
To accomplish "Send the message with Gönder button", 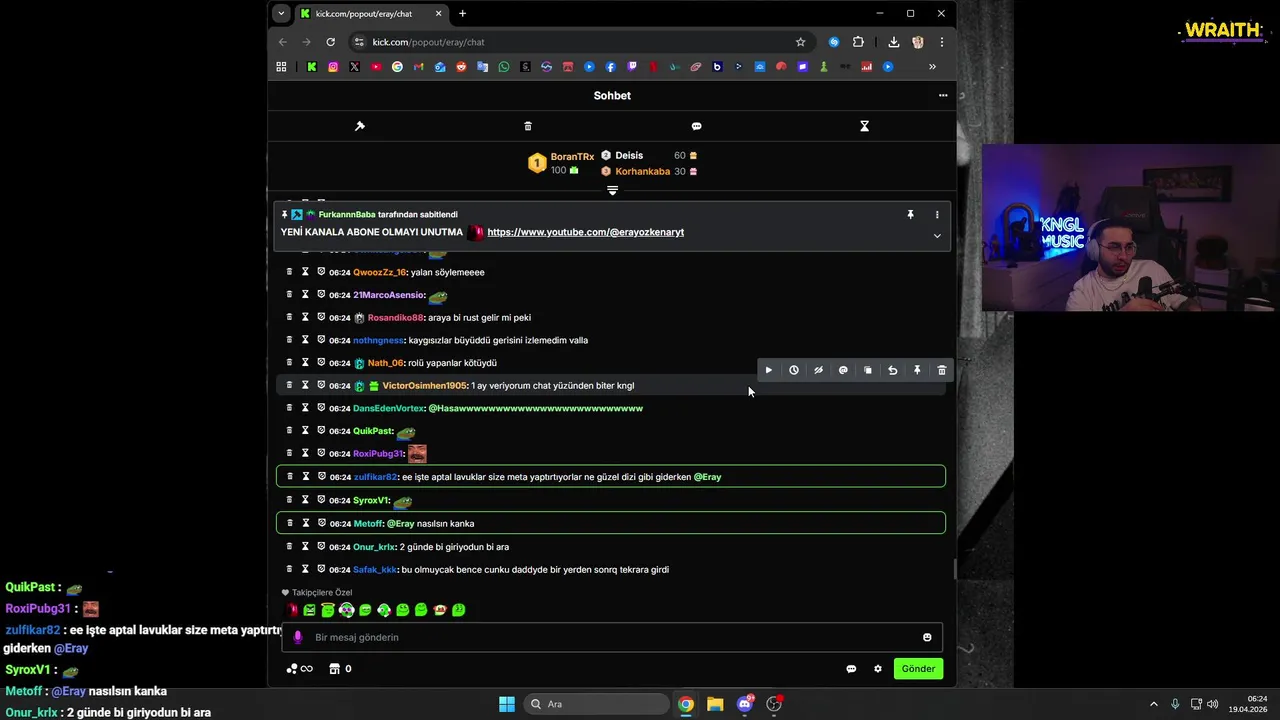I will coord(918,669).
